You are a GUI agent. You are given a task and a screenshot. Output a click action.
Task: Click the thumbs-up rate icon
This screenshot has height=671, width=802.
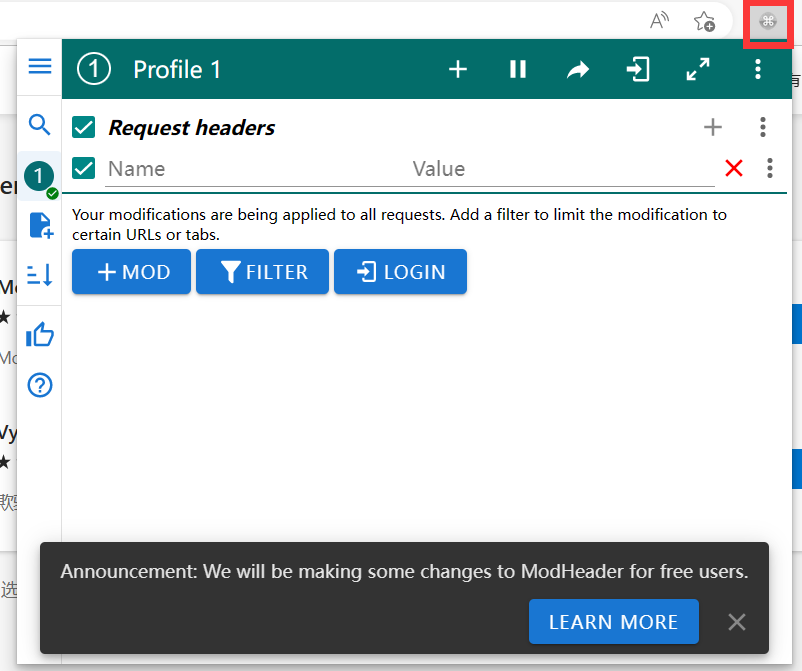(x=39, y=334)
